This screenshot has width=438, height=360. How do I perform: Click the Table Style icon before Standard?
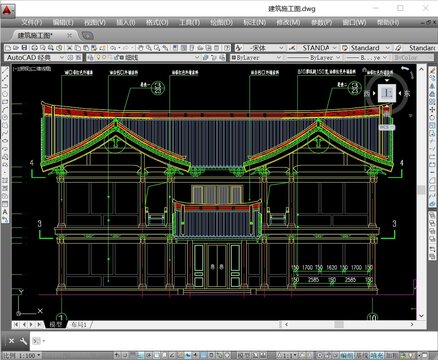[x=345, y=48]
